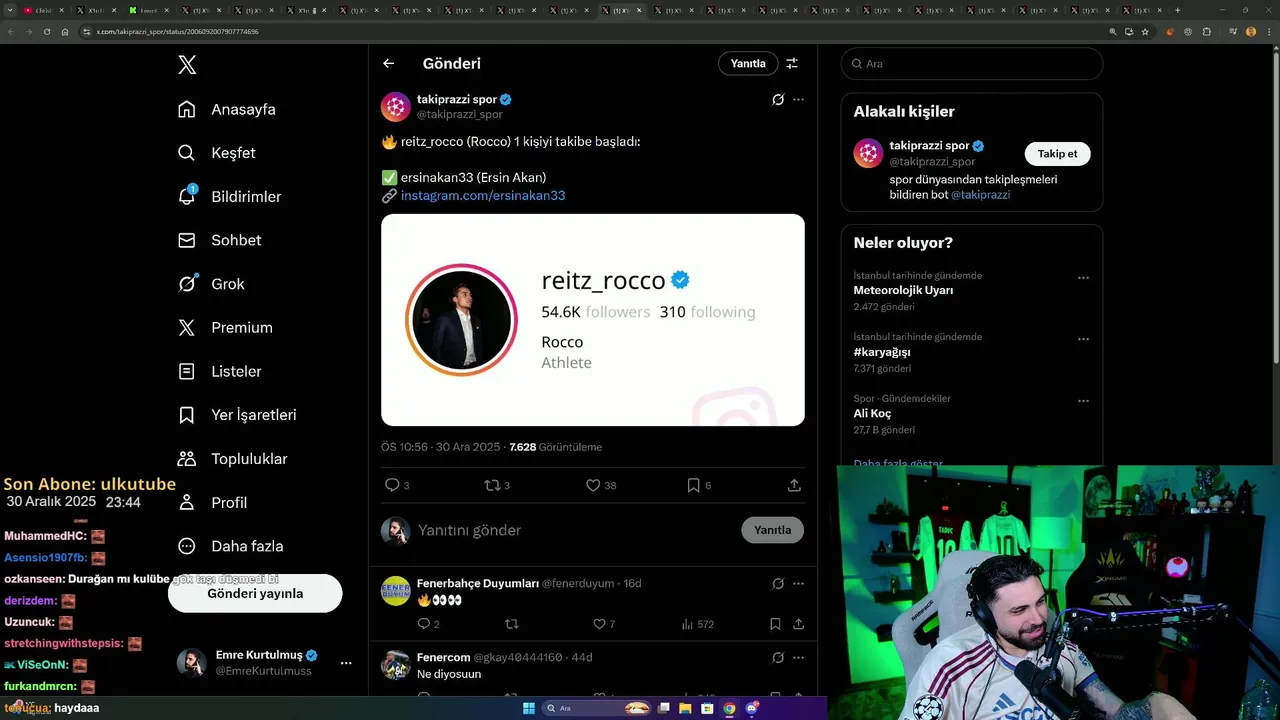Go back with the arrow beside Gönderi
This screenshot has width=1280, height=720.
point(389,63)
